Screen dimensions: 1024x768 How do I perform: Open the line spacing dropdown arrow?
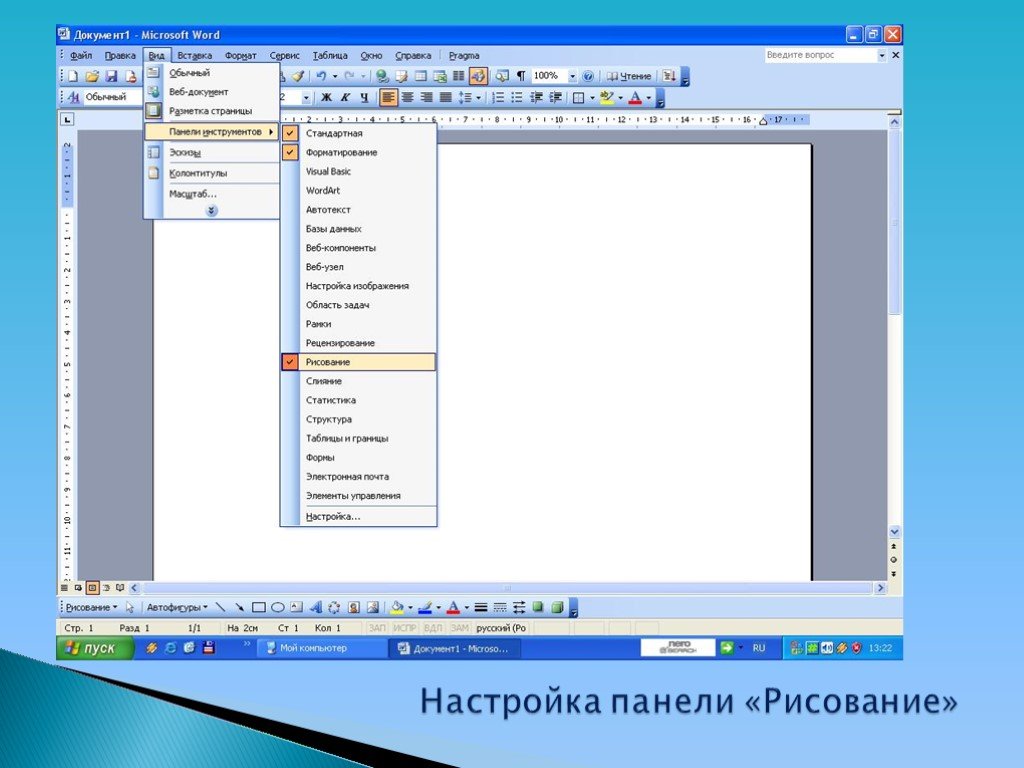pyautogui.click(x=479, y=98)
